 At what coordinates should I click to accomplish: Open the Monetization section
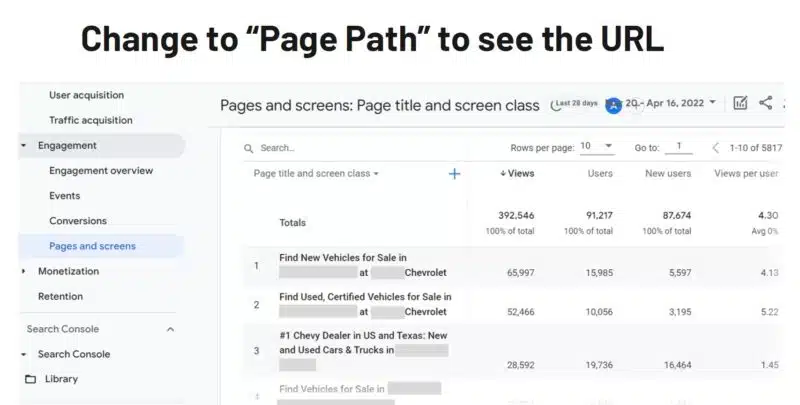tap(68, 271)
